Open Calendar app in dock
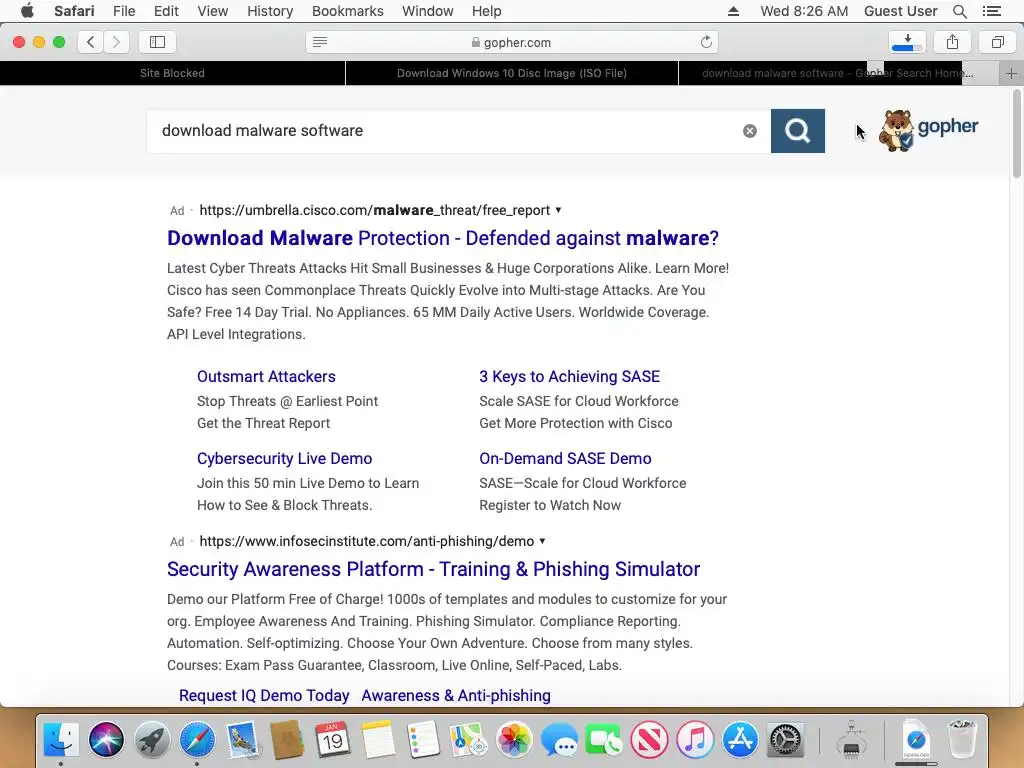 tap(333, 740)
